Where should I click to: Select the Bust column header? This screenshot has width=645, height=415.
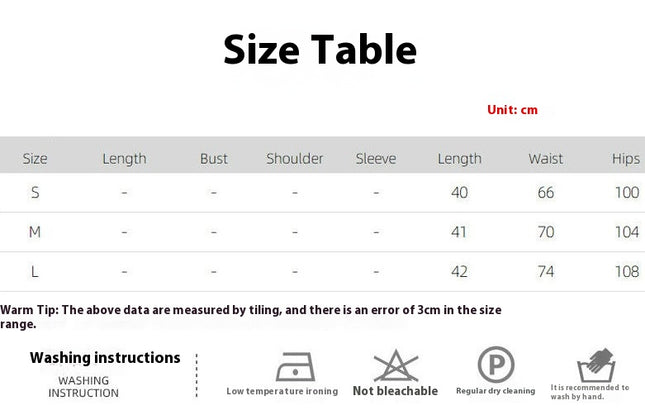tap(214, 159)
